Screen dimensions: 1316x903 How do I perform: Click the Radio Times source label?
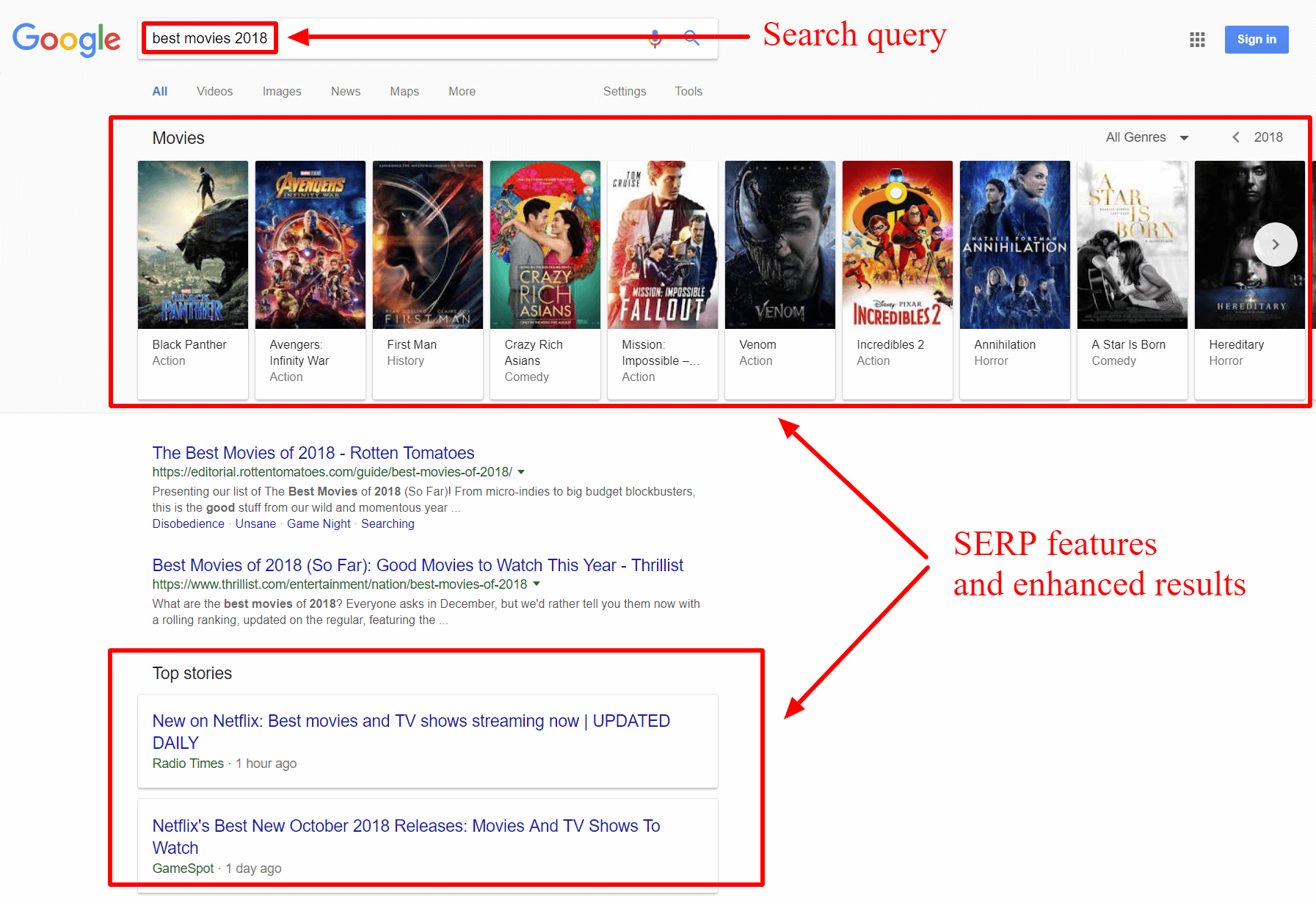coord(188,764)
